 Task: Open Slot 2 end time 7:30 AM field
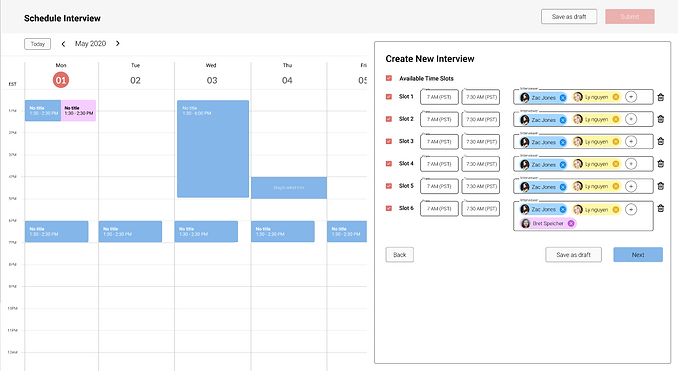[x=481, y=119]
